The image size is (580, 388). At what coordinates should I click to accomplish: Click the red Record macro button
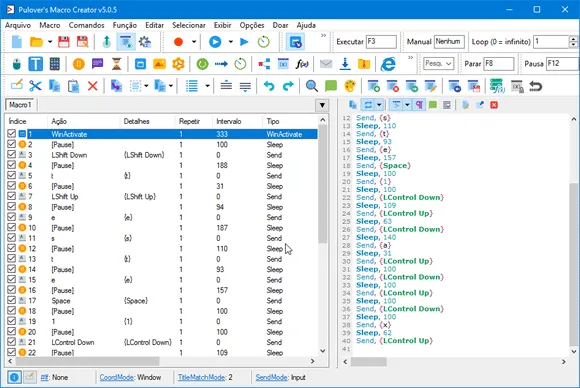pyautogui.click(x=178, y=42)
